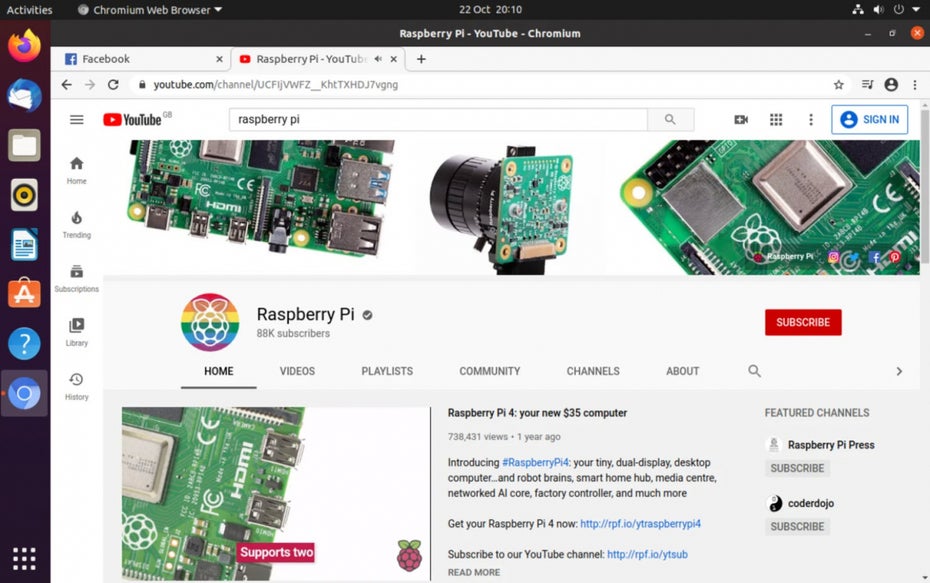Open Subscriptions in the YouTube sidebar
This screenshot has width=930, height=583.
coord(77,278)
